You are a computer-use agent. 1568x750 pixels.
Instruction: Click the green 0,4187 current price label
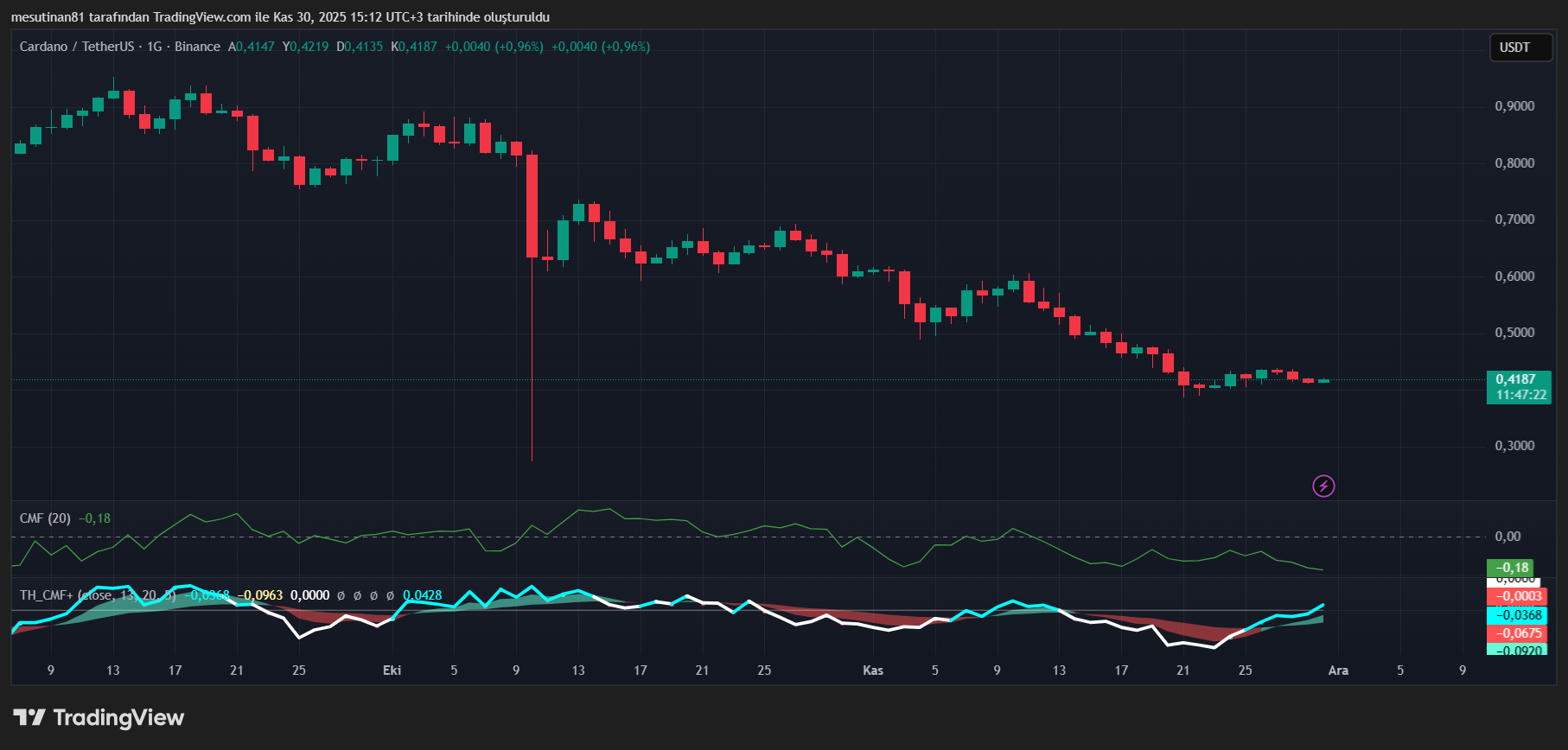click(1518, 387)
